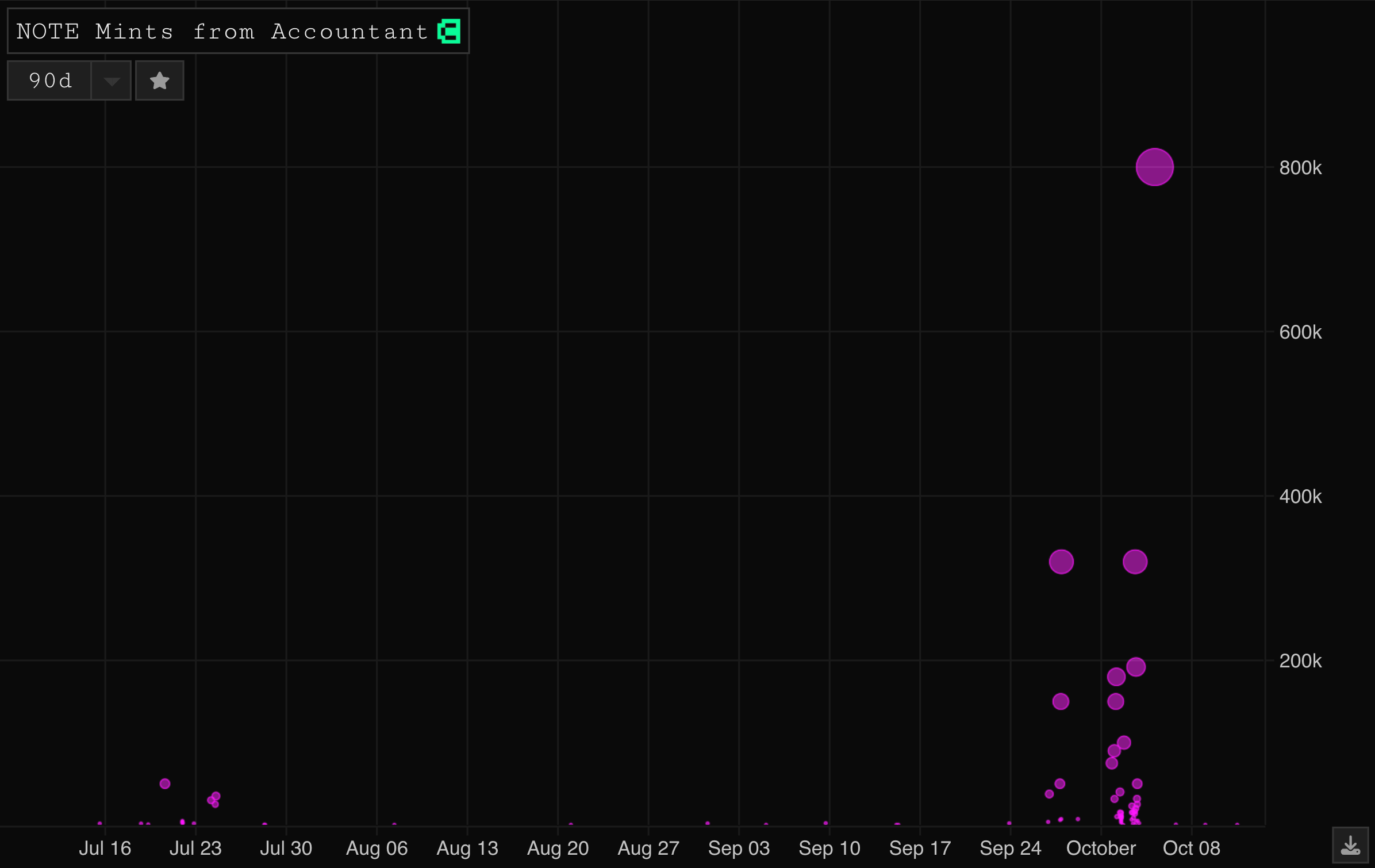Click the largest bubble near 800k
The width and height of the screenshot is (1375, 868).
coord(1154,167)
